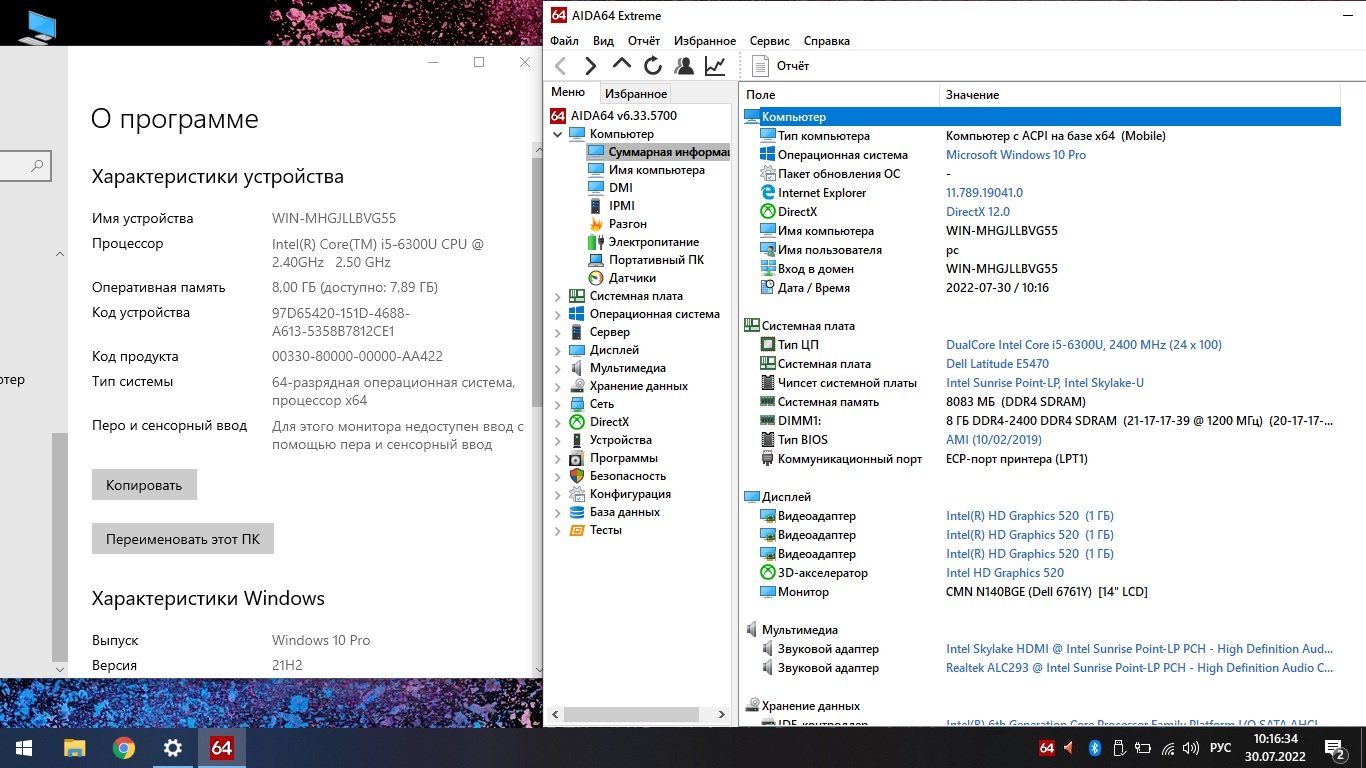Select the Электропитание tree item

644,242
